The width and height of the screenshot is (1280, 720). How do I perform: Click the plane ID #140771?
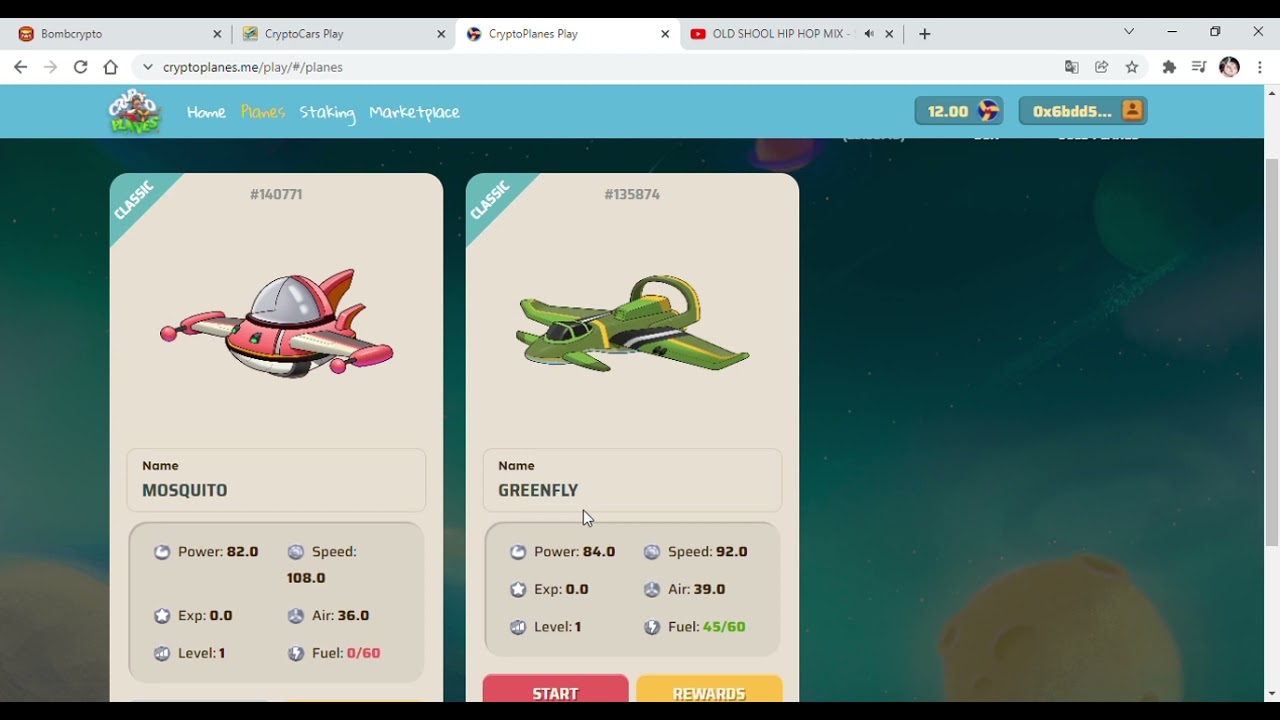[276, 194]
